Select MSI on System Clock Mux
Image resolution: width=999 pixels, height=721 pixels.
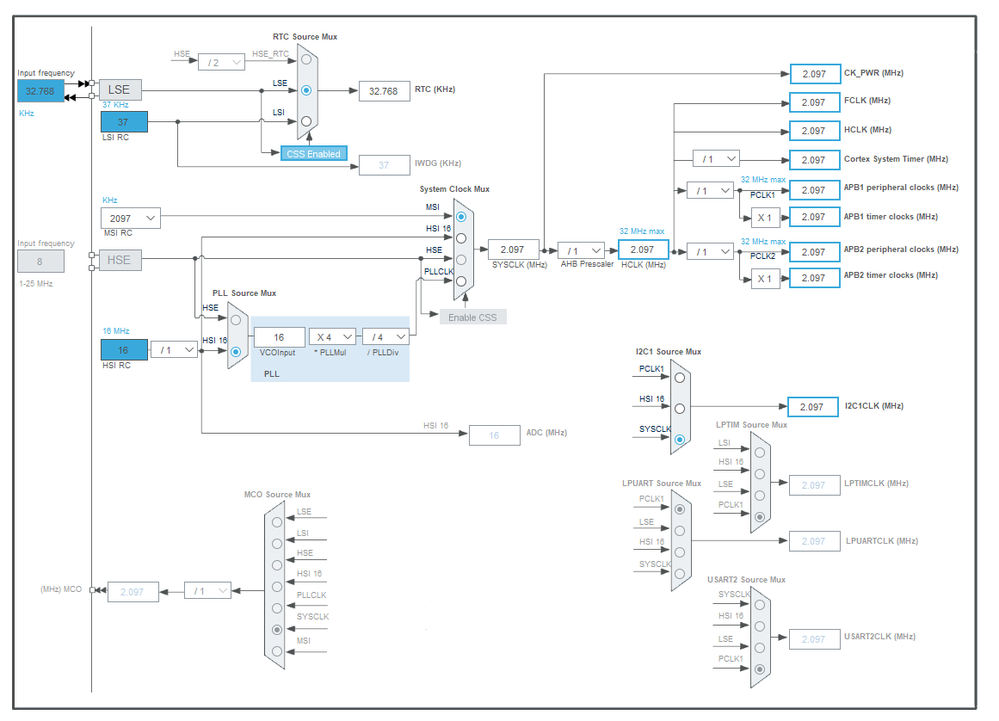point(461,217)
